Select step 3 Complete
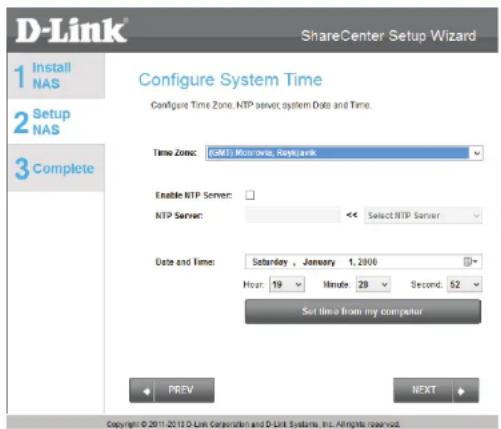501x429 pixels. [x=56, y=168]
